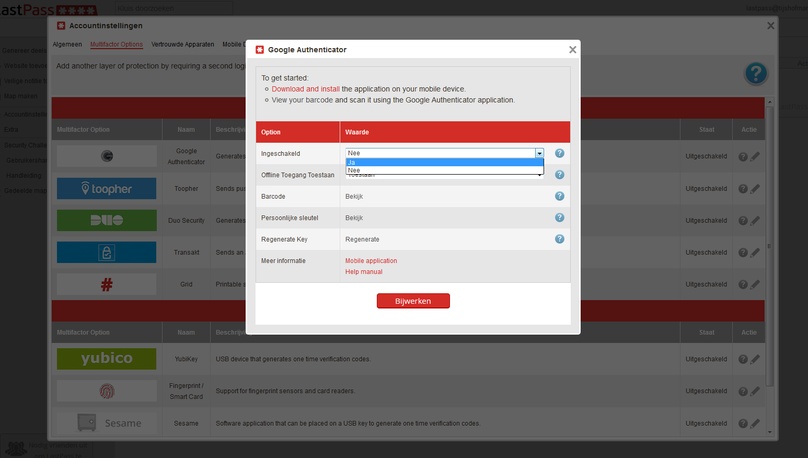Open help icon beside Barcode row
This screenshot has height=458, width=808.
[x=560, y=196]
